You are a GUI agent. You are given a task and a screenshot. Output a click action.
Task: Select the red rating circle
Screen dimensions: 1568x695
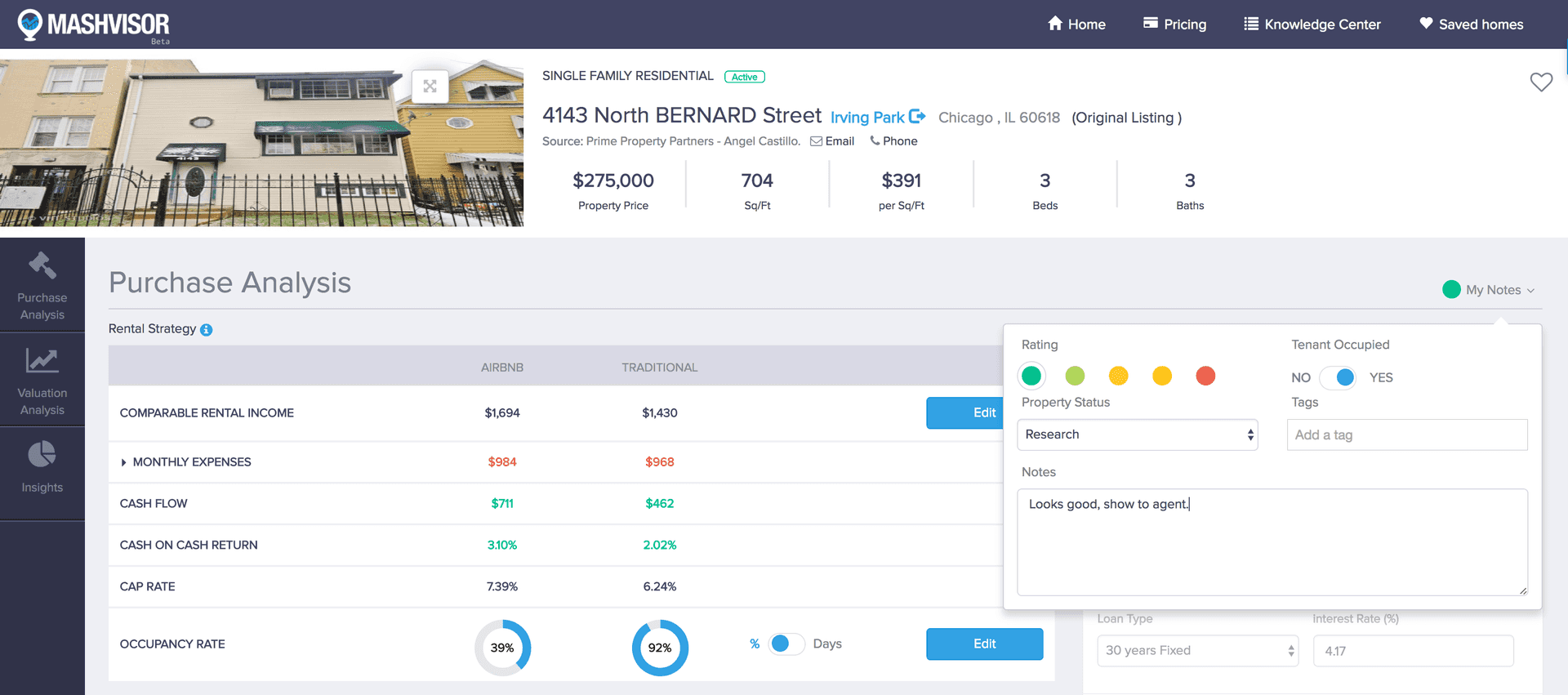pos(1205,376)
